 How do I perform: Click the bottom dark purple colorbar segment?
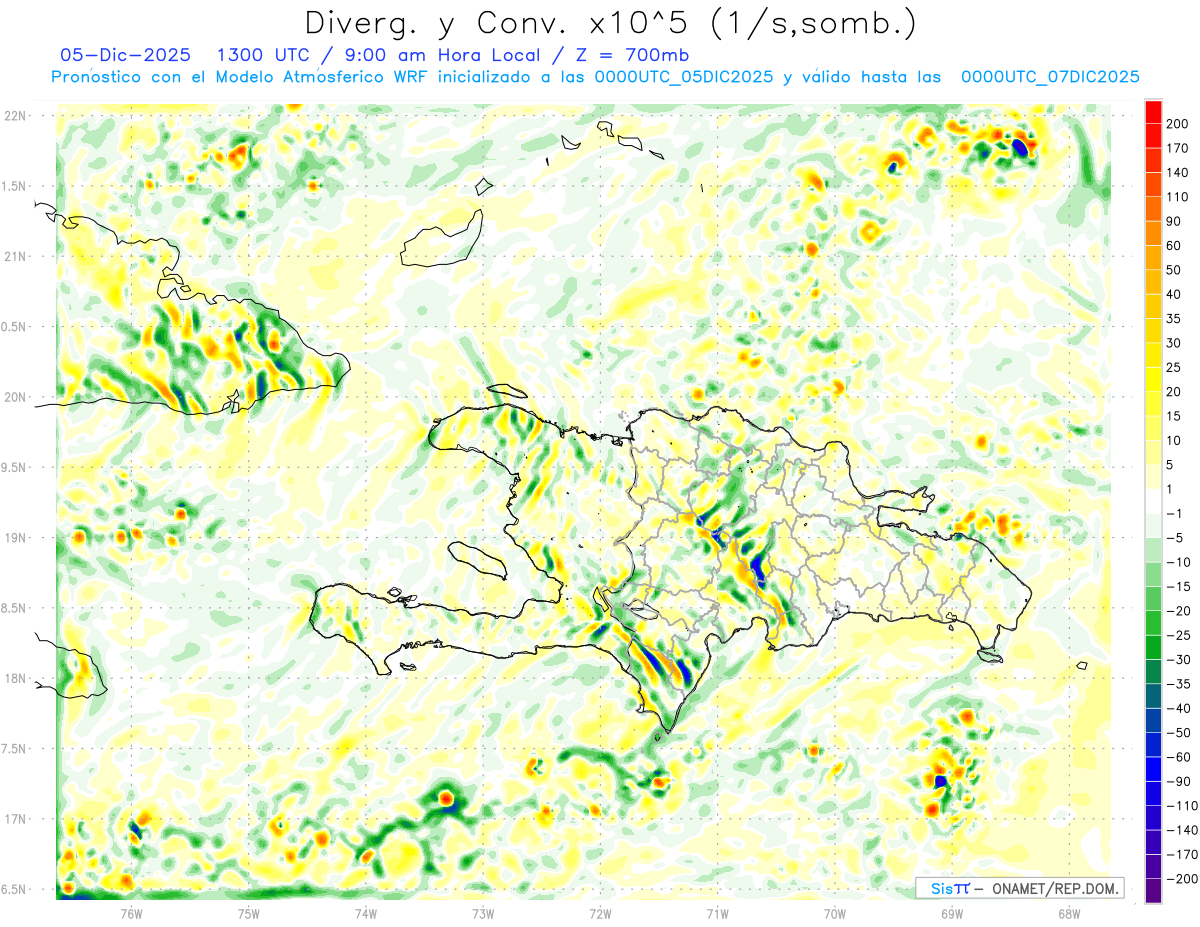1153,891
